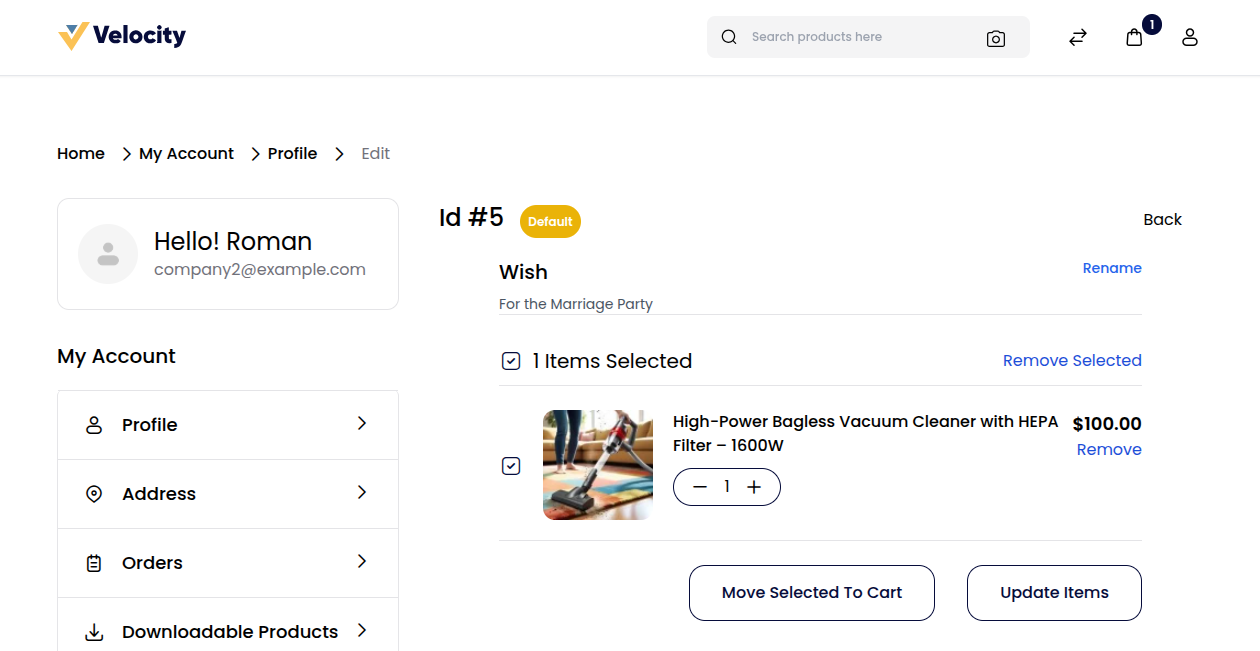Open Downloadable Products menu item

[229, 631]
